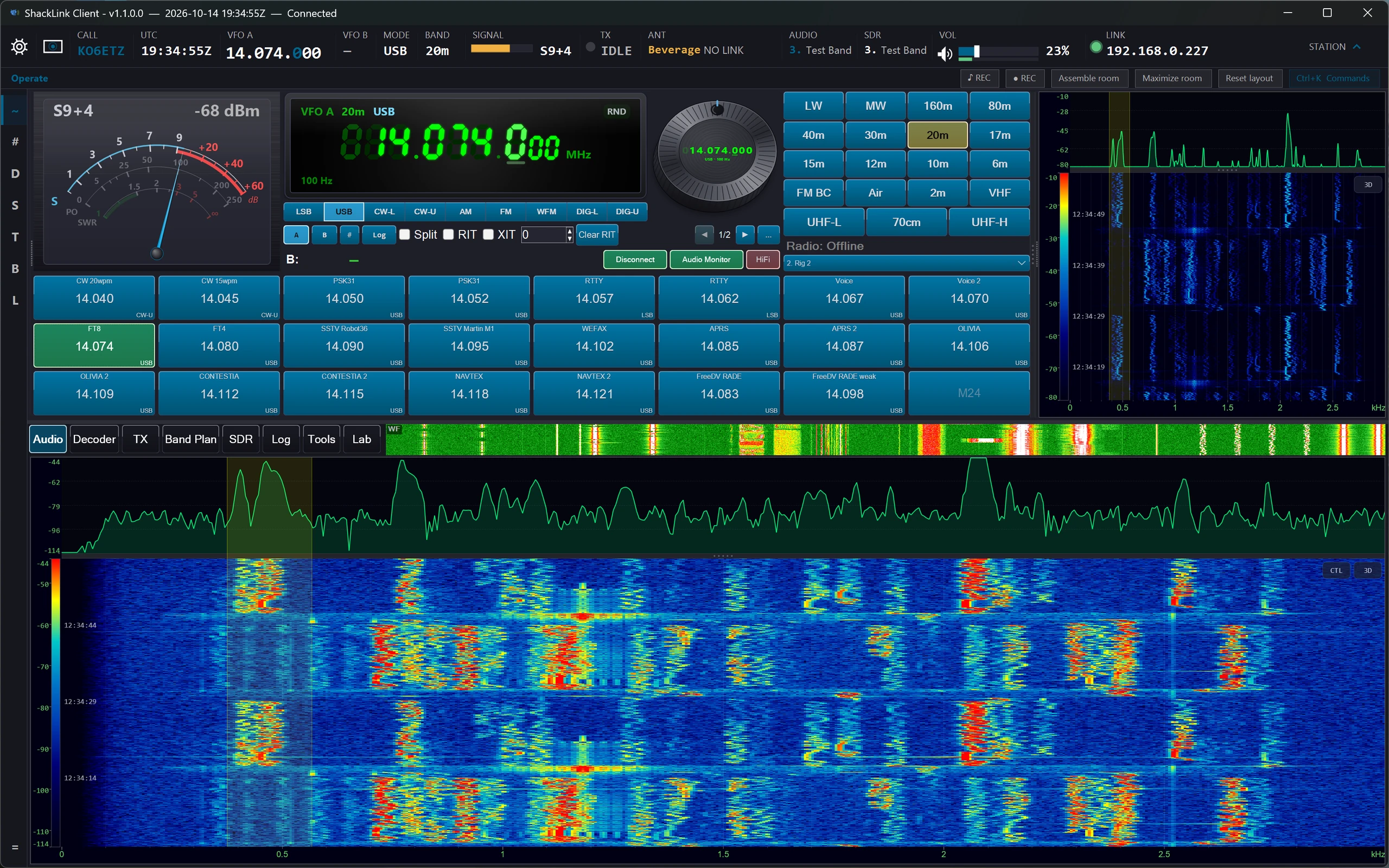Select the tilde icon in left sidebar
The width and height of the screenshot is (1389, 868).
16,111
